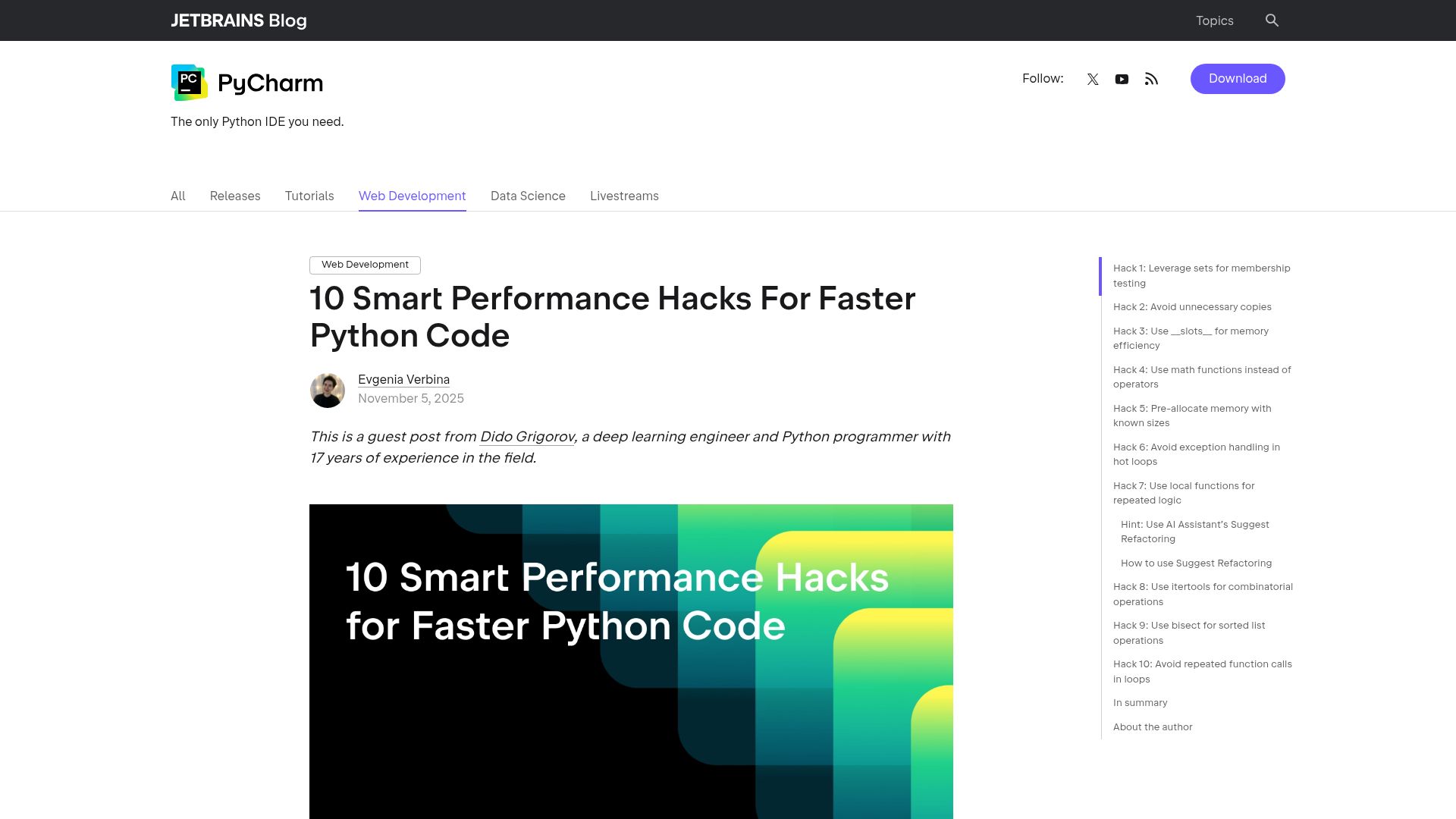Switch to the Tutorials tab

point(309,196)
